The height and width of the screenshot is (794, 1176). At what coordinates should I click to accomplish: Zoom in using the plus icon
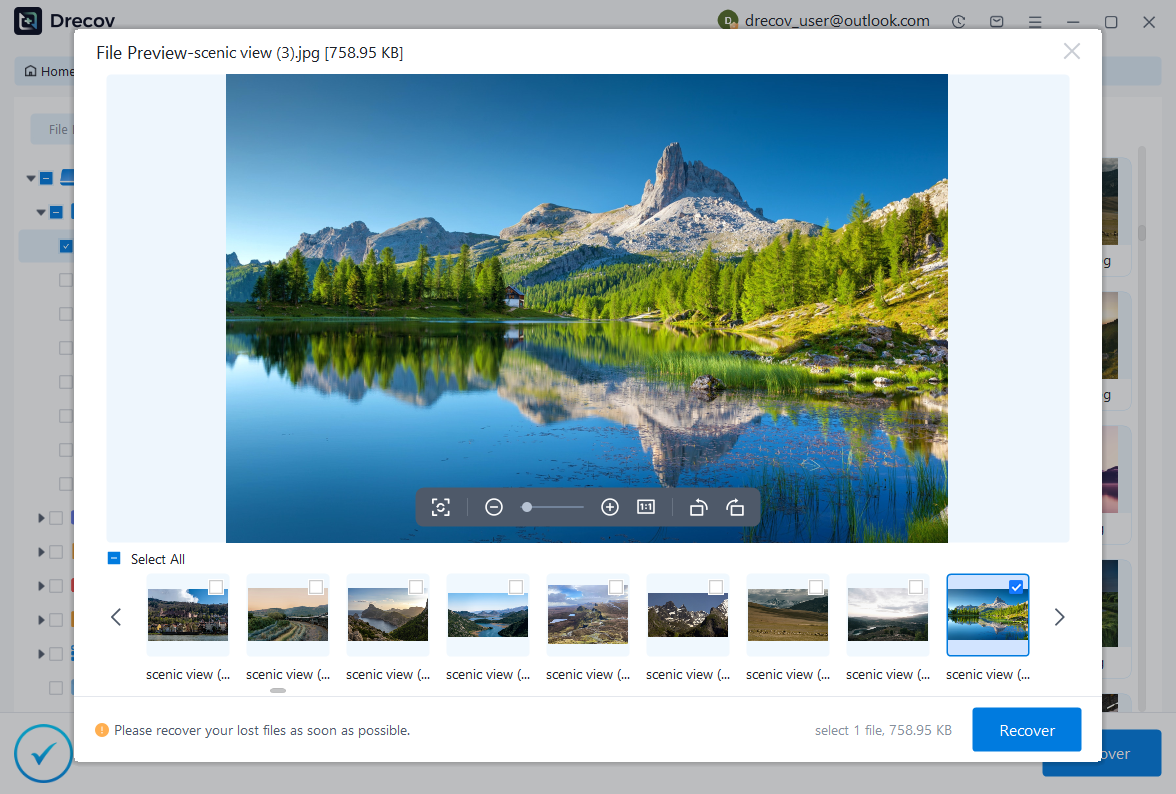coord(610,507)
